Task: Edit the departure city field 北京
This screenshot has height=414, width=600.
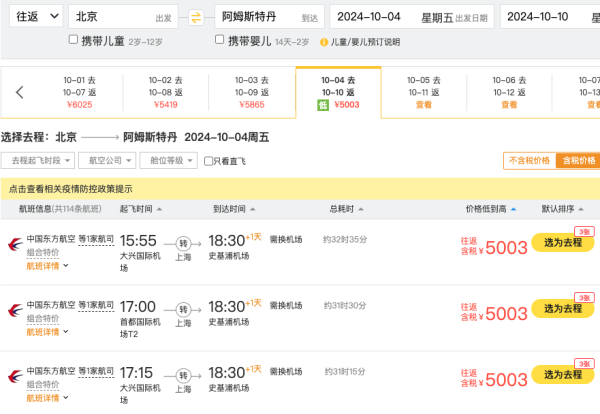Action: click(123, 16)
